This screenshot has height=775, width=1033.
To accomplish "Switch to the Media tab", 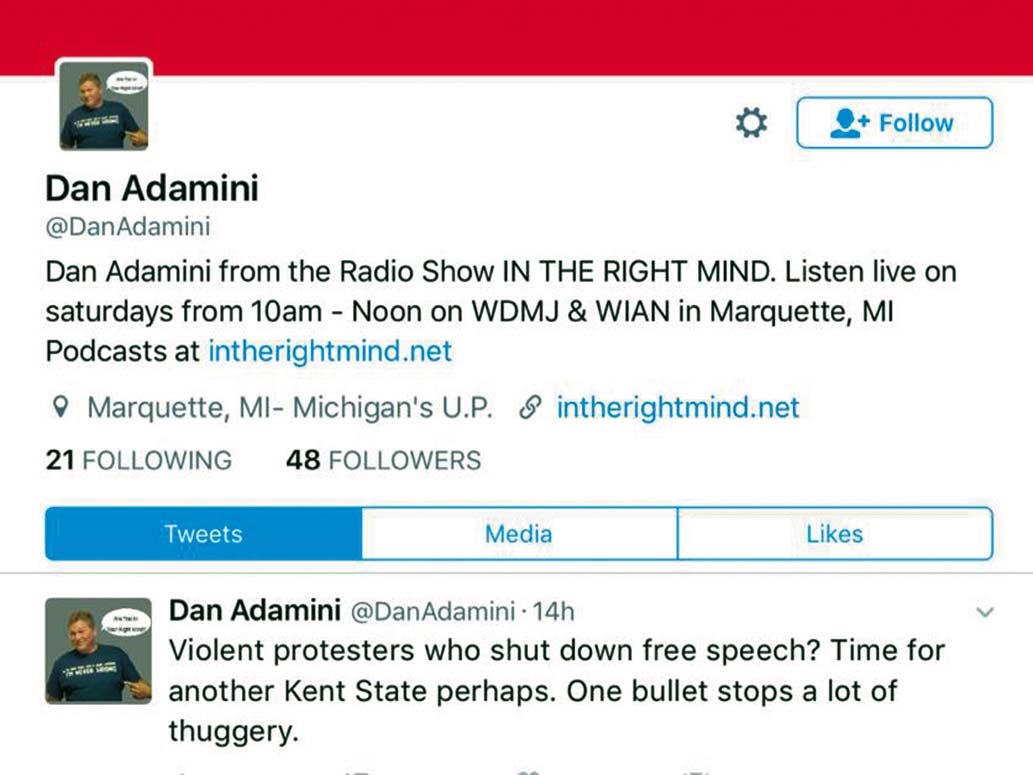I will pyautogui.click(x=519, y=534).
